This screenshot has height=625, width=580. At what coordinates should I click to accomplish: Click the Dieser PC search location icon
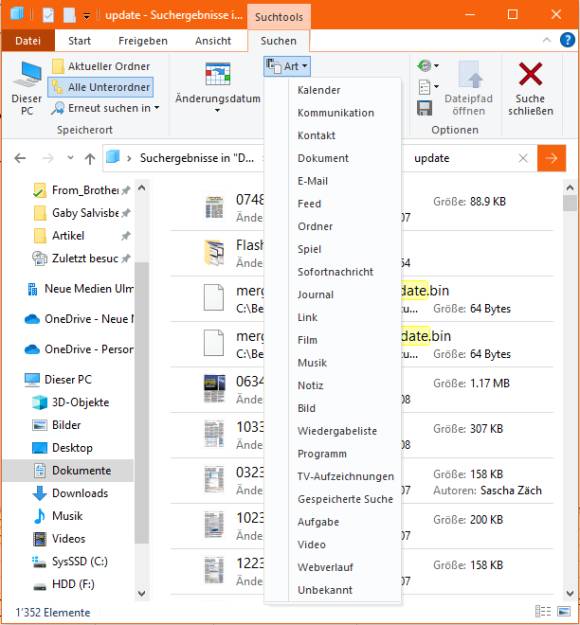(27, 74)
